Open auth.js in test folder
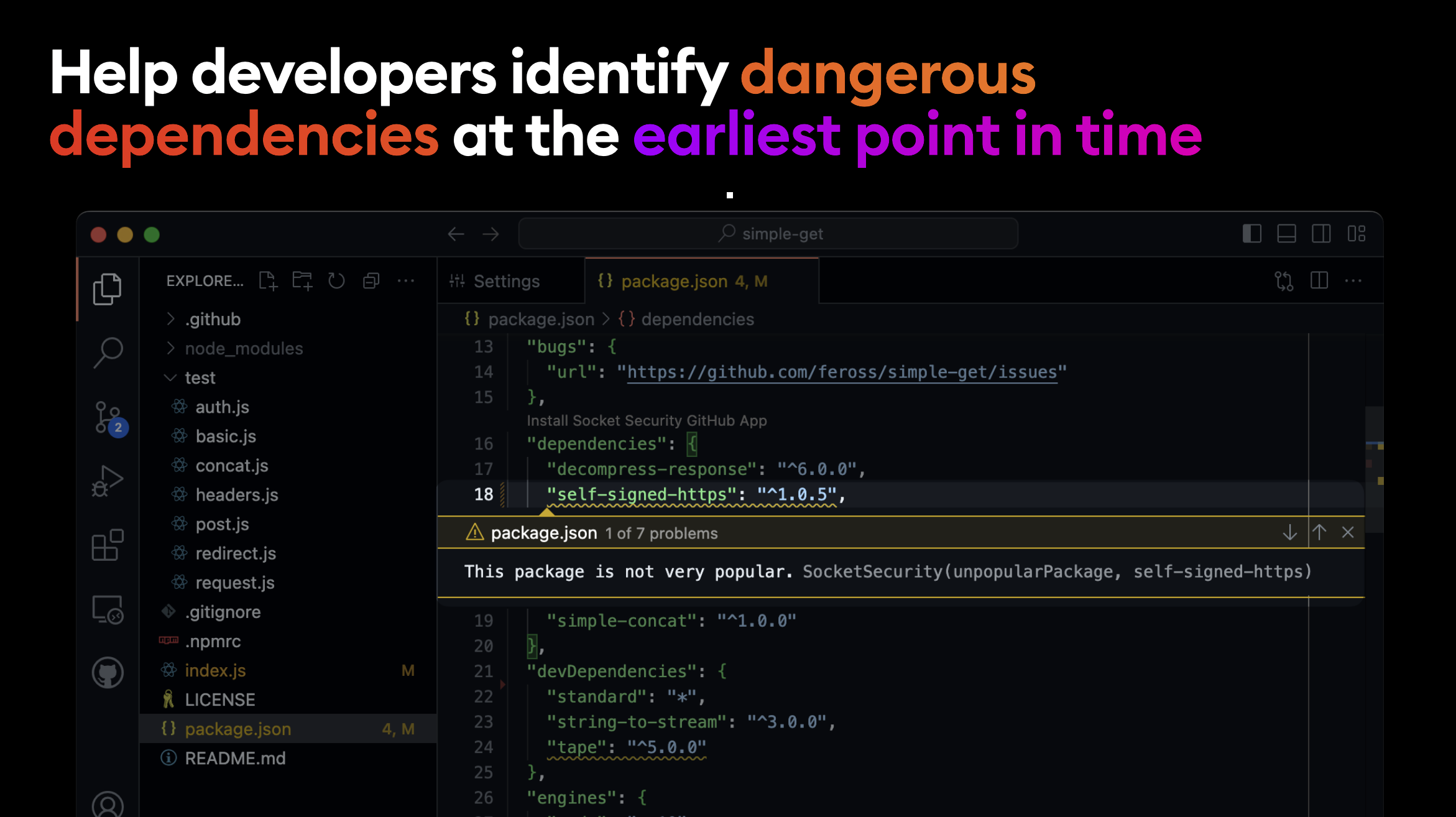The width and height of the screenshot is (1456, 817). [288, 407]
